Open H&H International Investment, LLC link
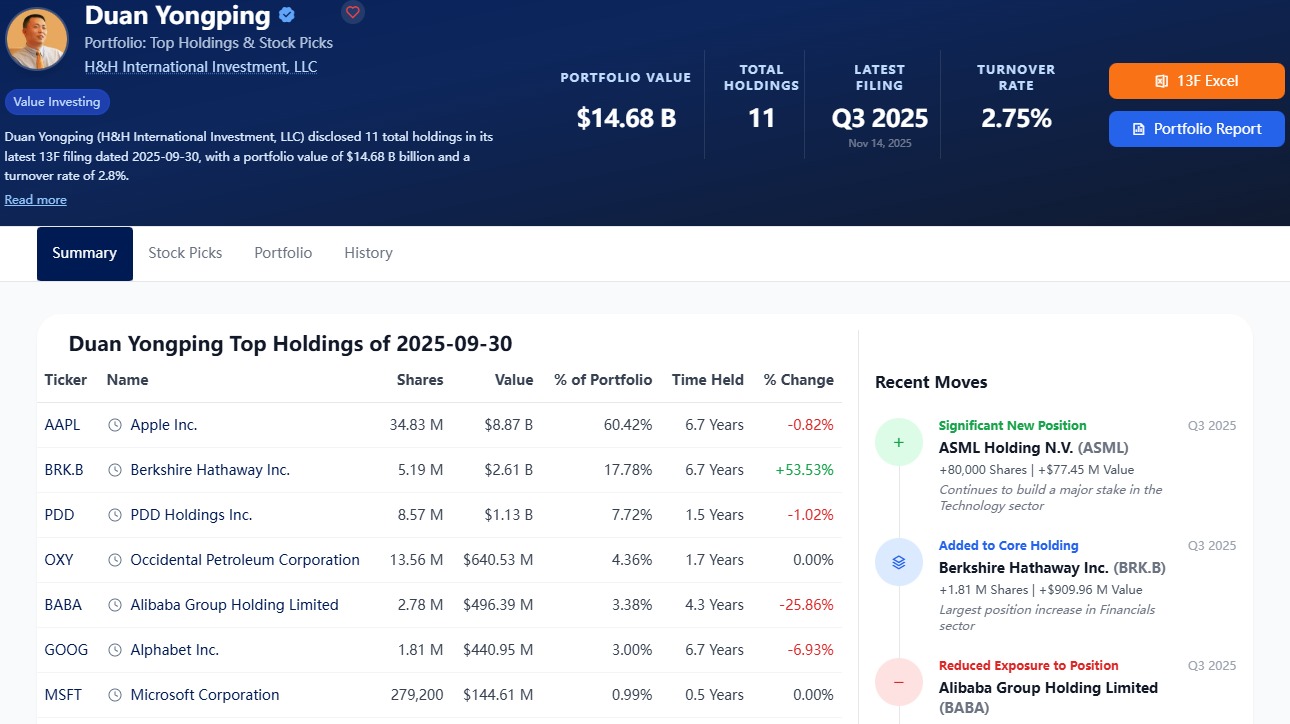This screenshot has height=724, width=1290. (x=201, y=67)
